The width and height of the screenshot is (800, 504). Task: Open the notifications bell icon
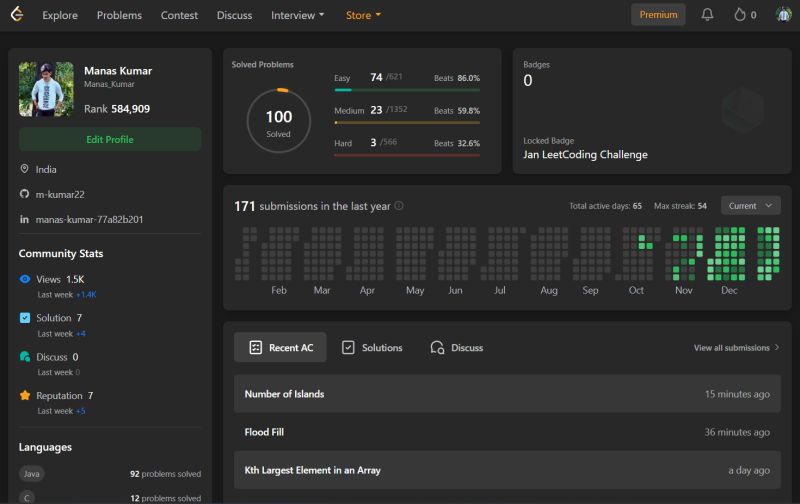tap(707, 14)
